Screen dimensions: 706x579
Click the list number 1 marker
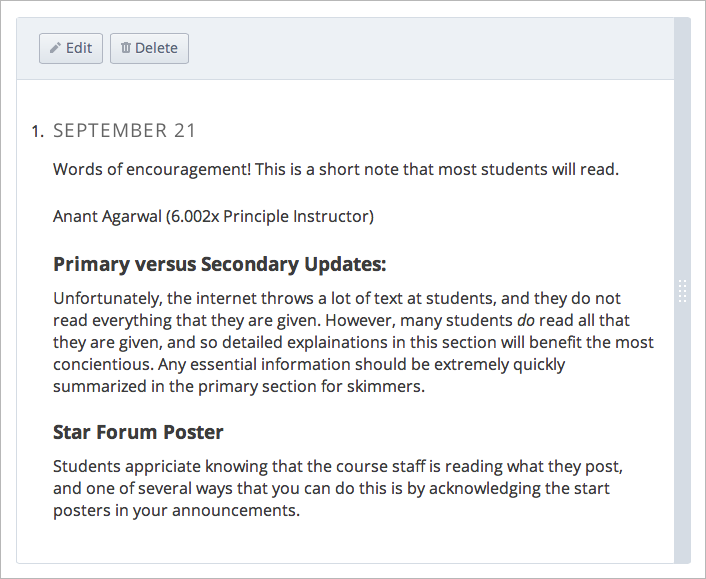tap(37, 131)
